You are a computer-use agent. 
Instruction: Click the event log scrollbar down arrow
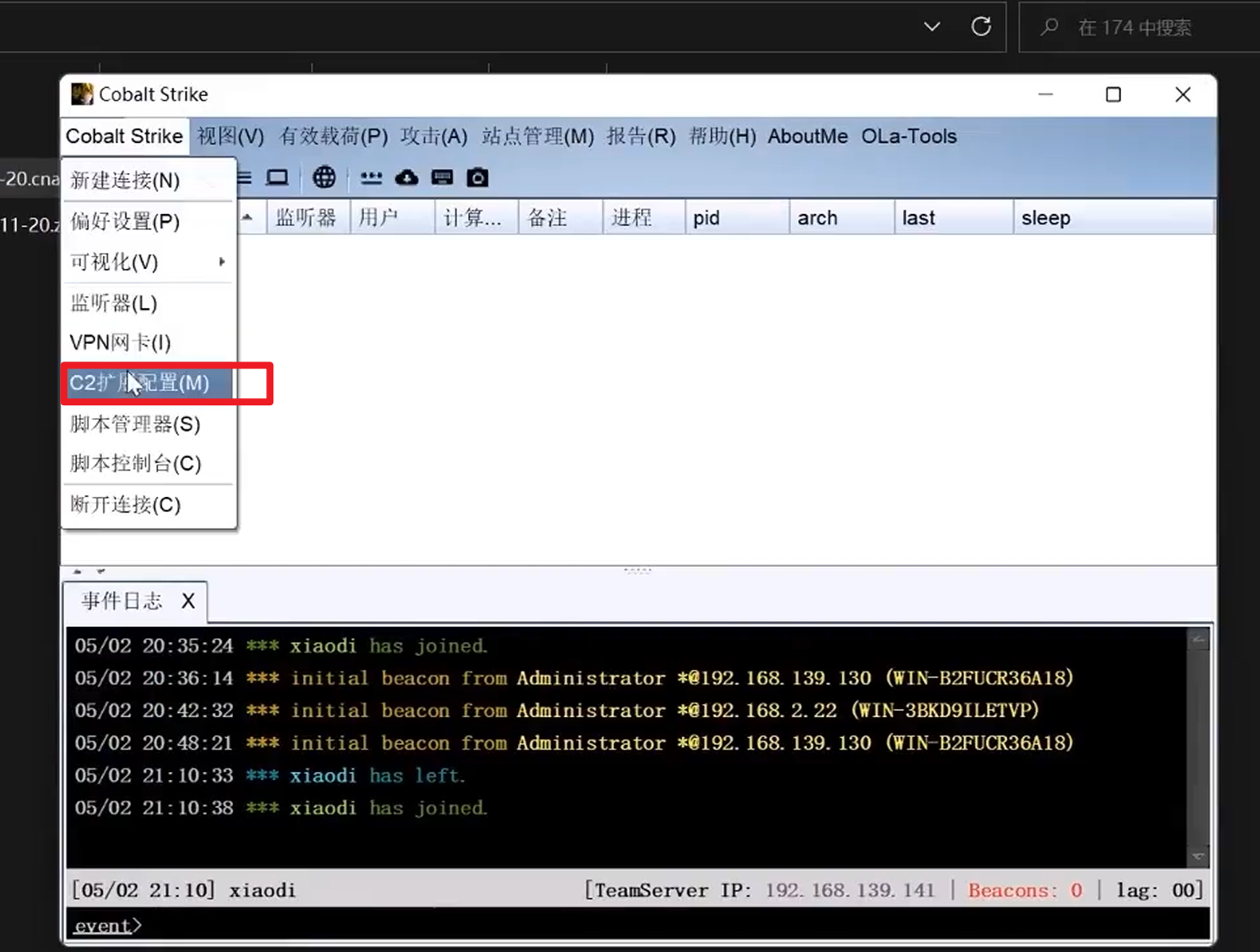click(x=1199, y=857)
